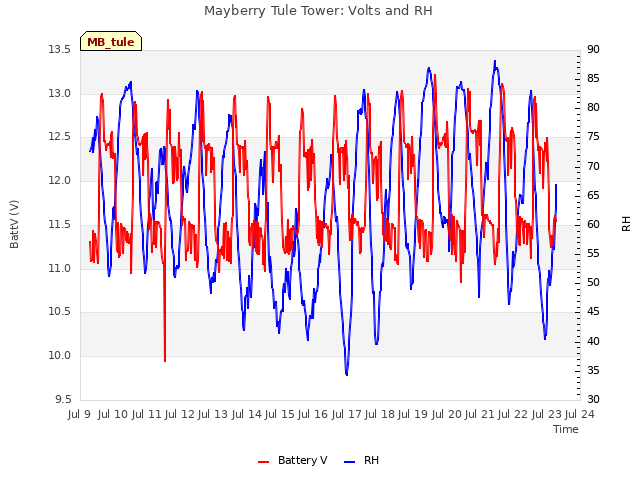Click the MB_tule annotation label

111,42
